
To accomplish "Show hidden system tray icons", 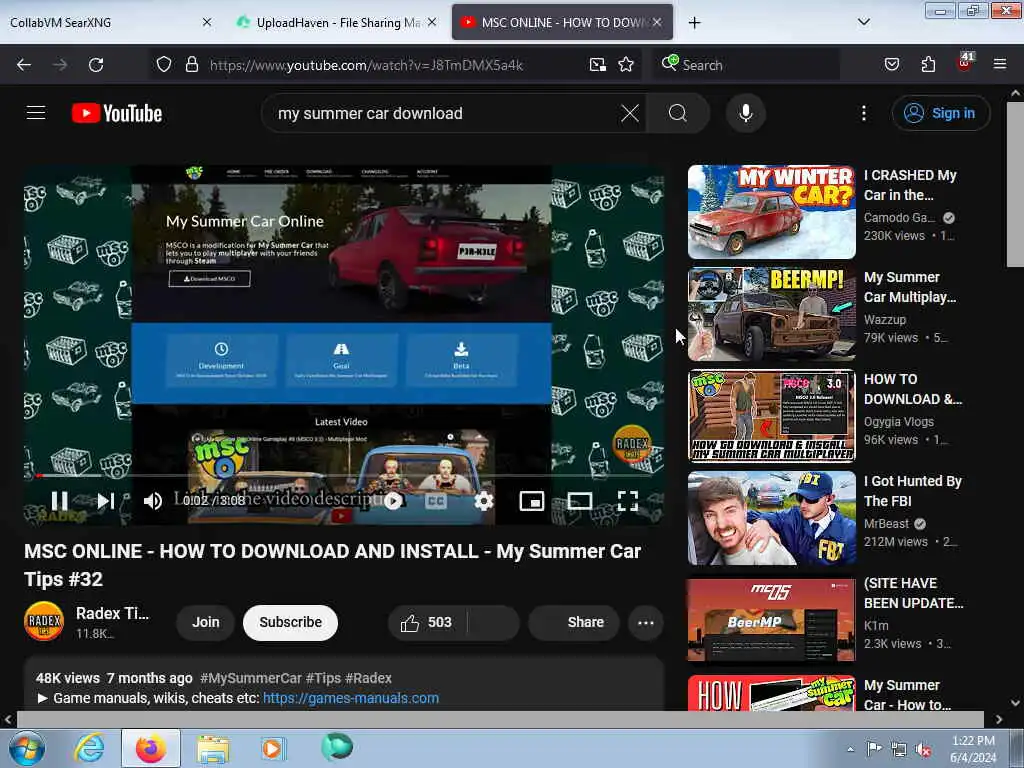I will click(x=850, y=749).
